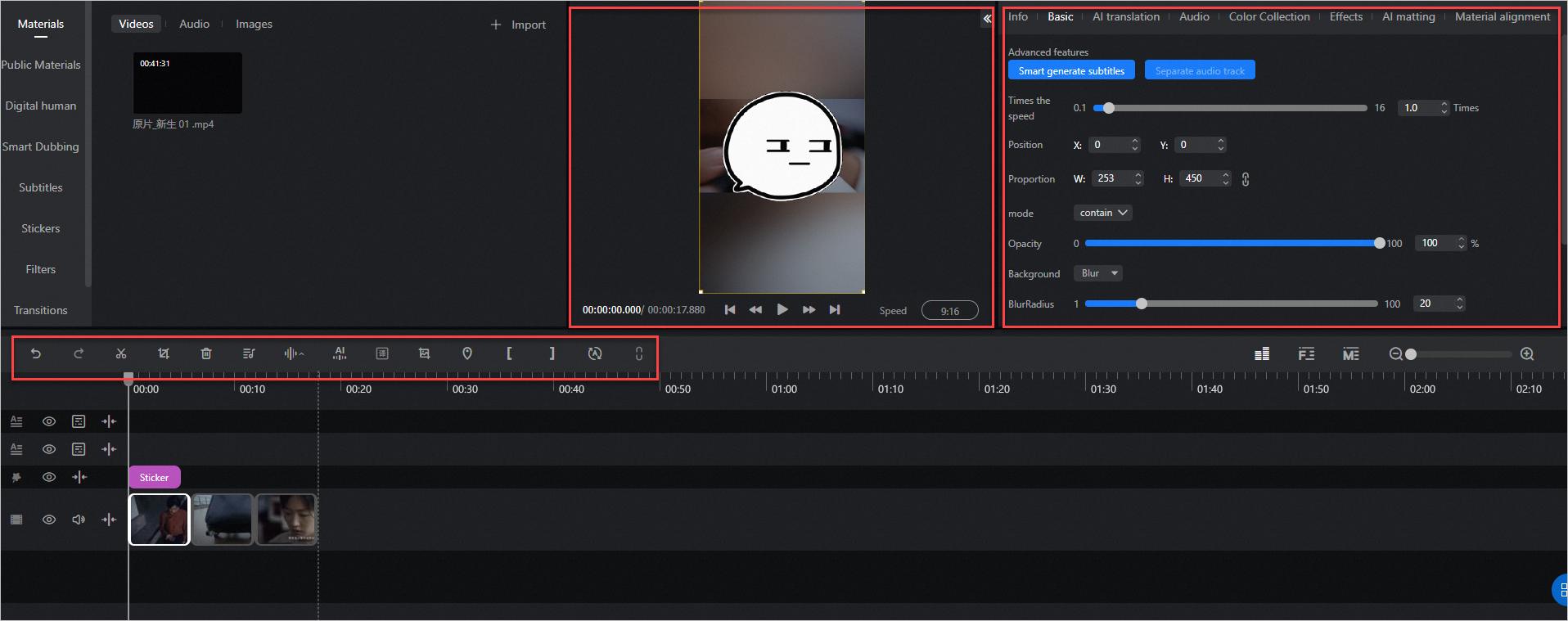This screenshot has height=621, width=1568.
Task: Hide the video track with the eye icon
Action: point(49,520)
